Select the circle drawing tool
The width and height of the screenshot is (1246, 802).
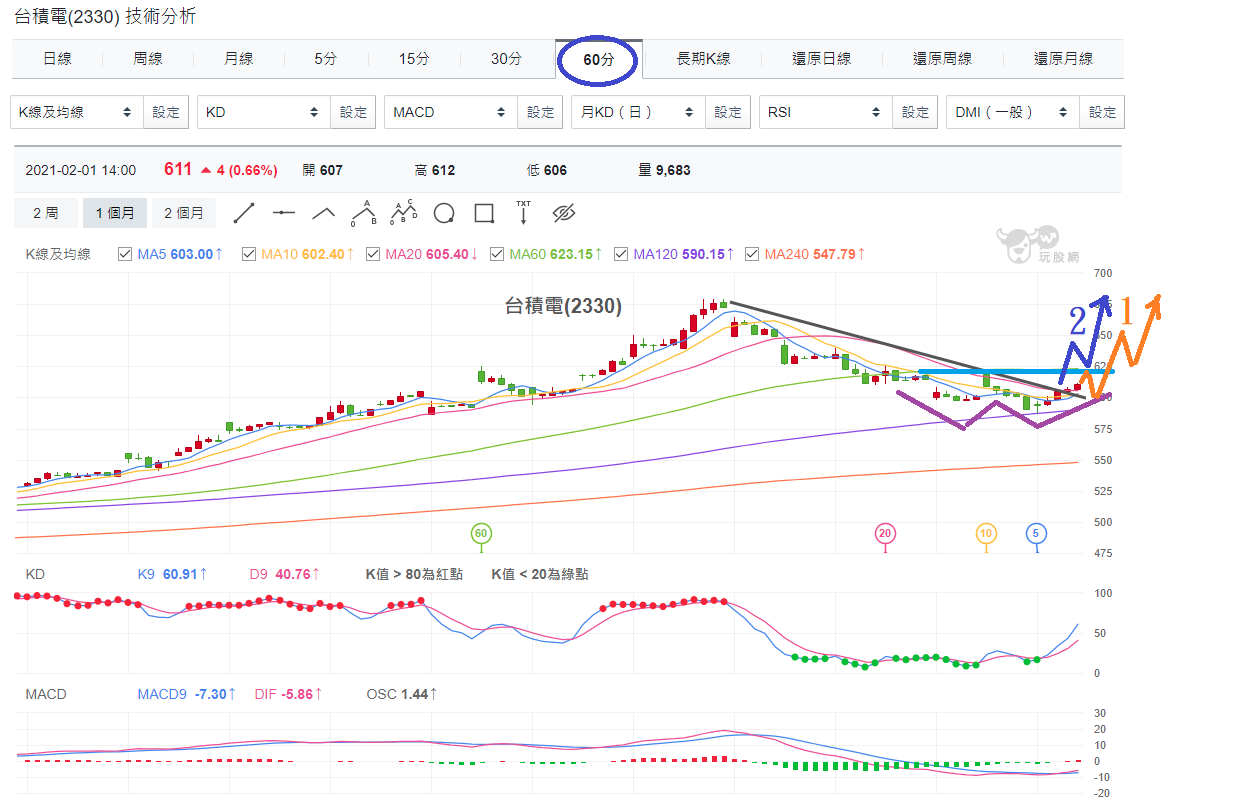click(x=444, y=213)
